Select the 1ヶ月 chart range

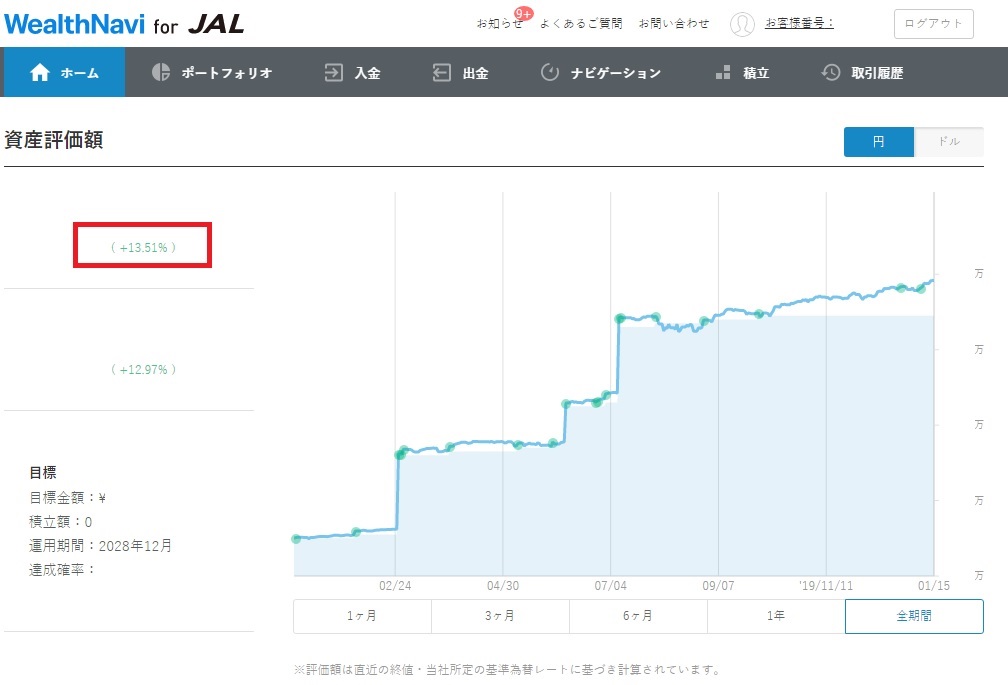coord(362,616)
